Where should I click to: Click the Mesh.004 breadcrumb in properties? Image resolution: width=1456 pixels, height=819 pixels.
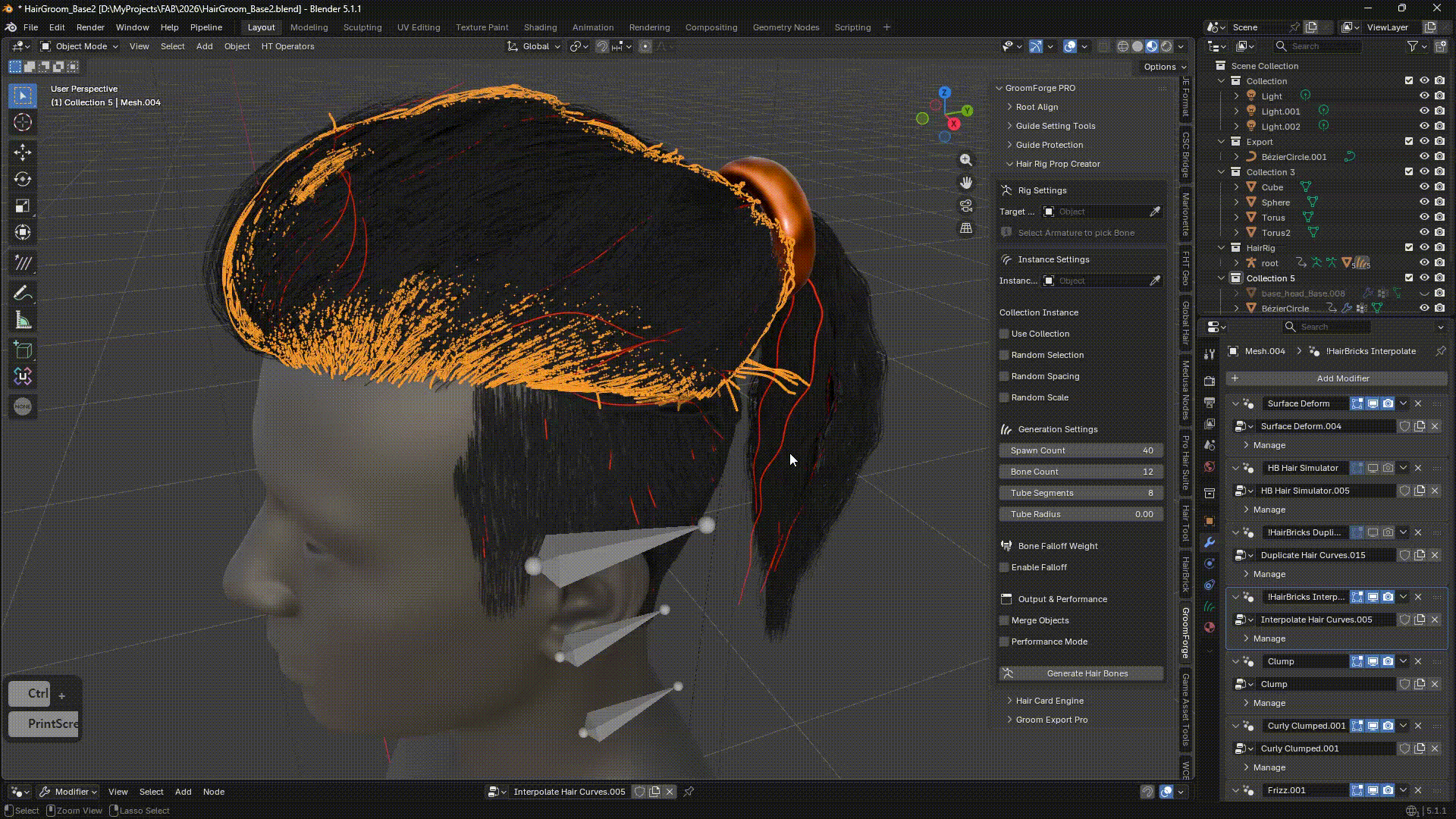click(x=1257, y=351)
